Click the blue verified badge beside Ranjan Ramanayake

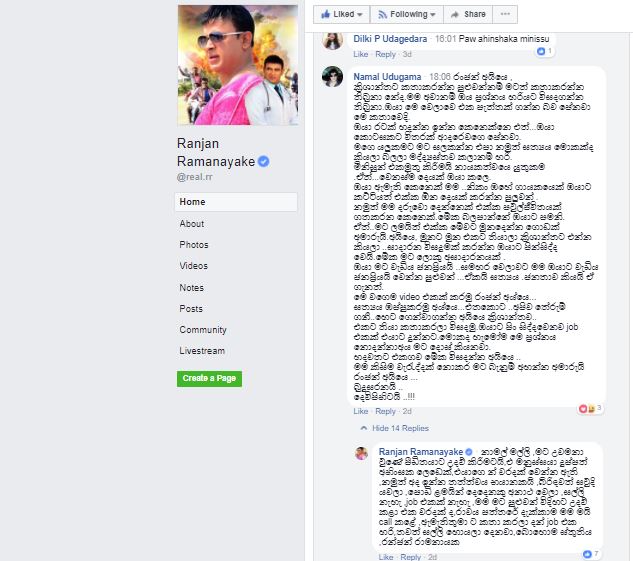click(x=264, y=161)
